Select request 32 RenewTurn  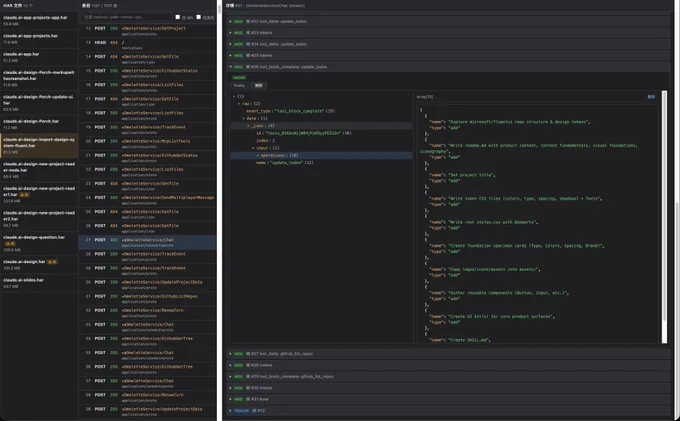tap(147, 313)
